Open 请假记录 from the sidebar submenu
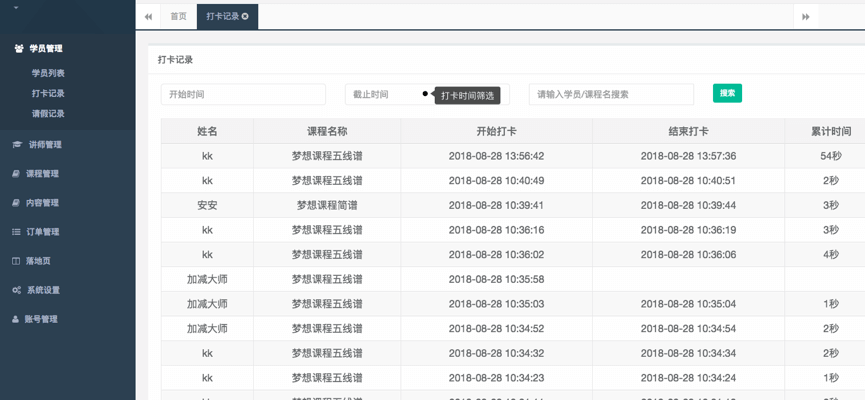This screenshot has width=865, height=400. coord(48,113)
